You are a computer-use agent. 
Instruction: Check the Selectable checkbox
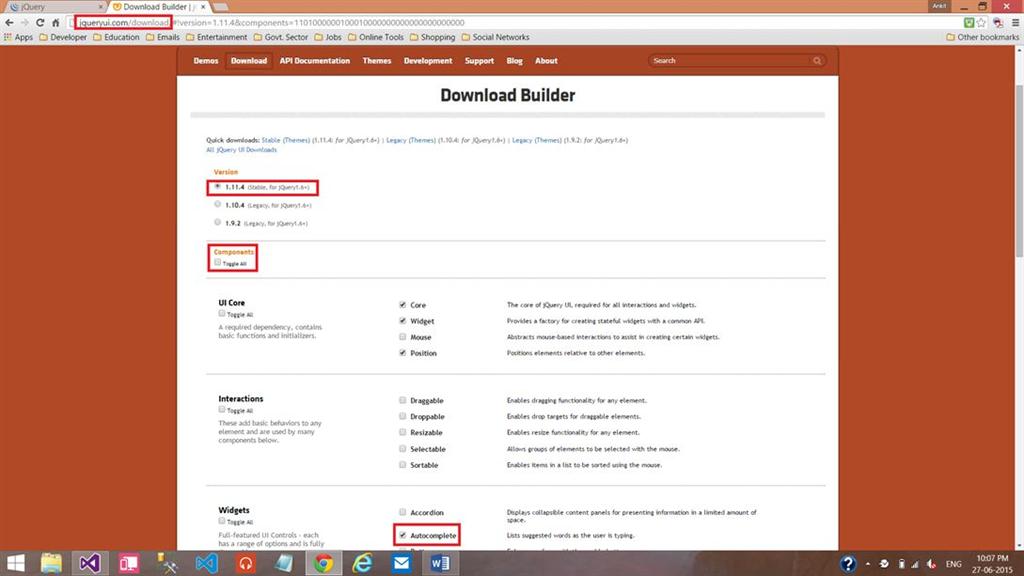(402, 449)
